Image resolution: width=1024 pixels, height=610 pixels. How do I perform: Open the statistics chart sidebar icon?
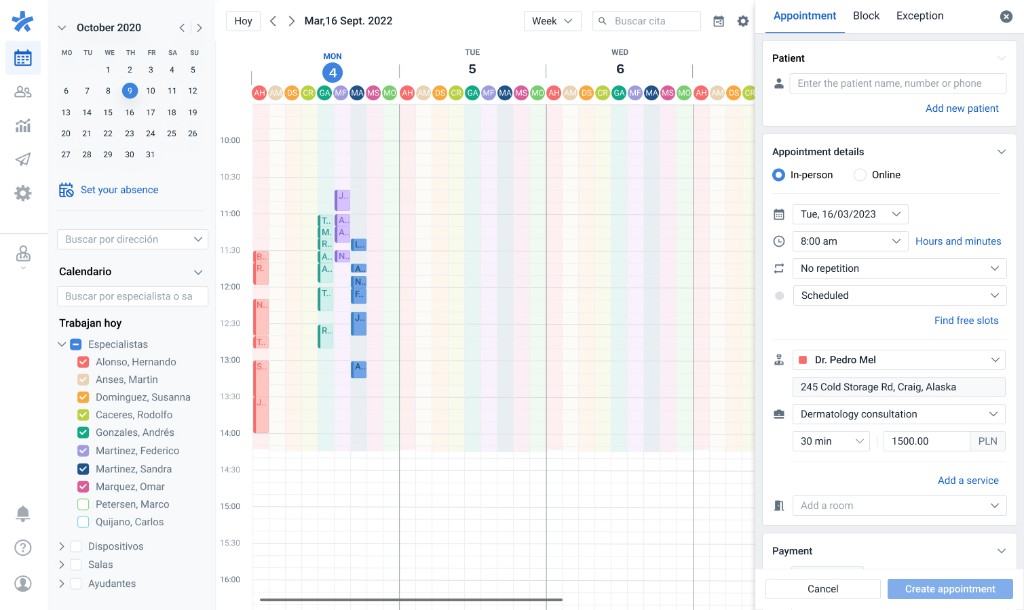tap(23, 125)
